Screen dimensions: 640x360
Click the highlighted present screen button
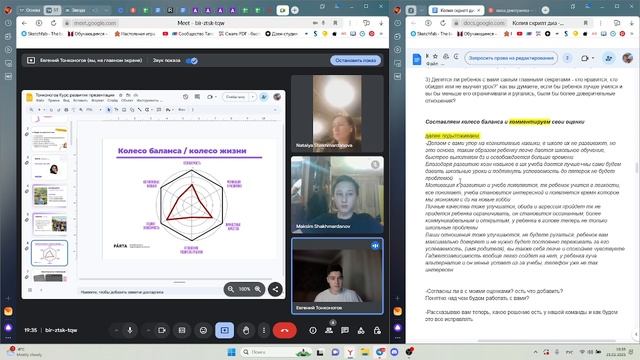coord(224,330)
